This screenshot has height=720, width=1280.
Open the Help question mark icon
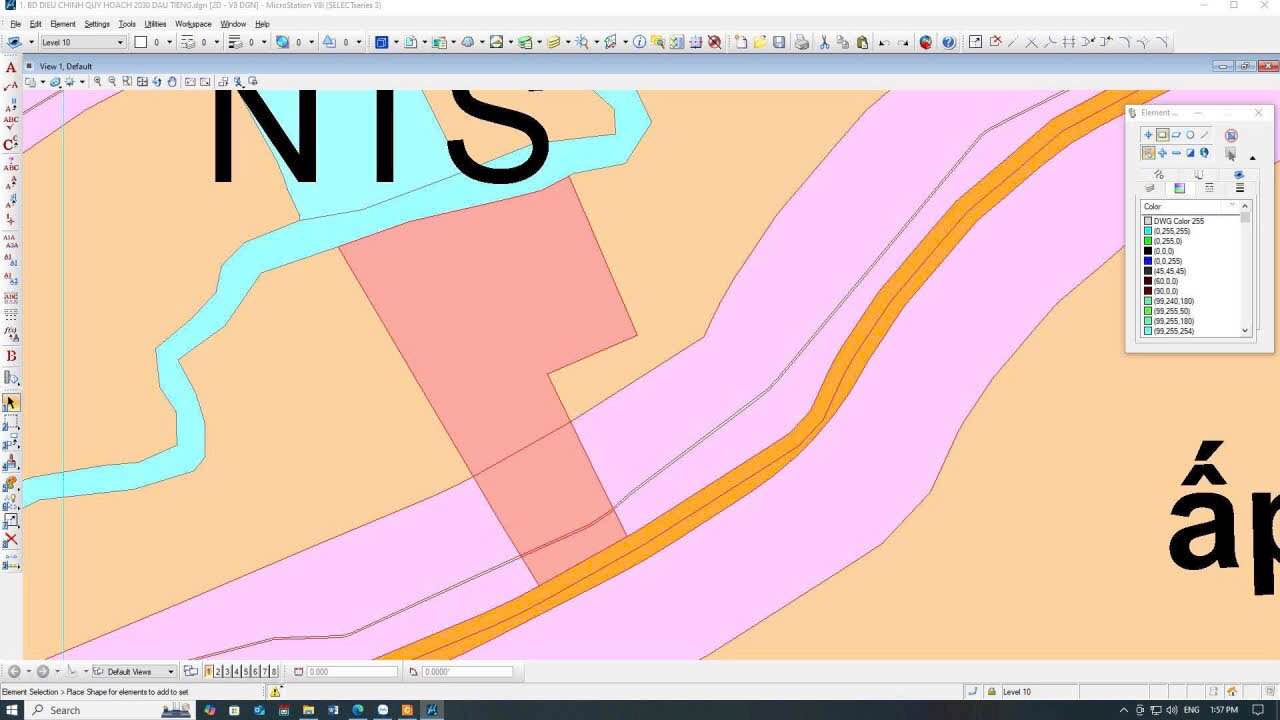(x=948, y=42)
